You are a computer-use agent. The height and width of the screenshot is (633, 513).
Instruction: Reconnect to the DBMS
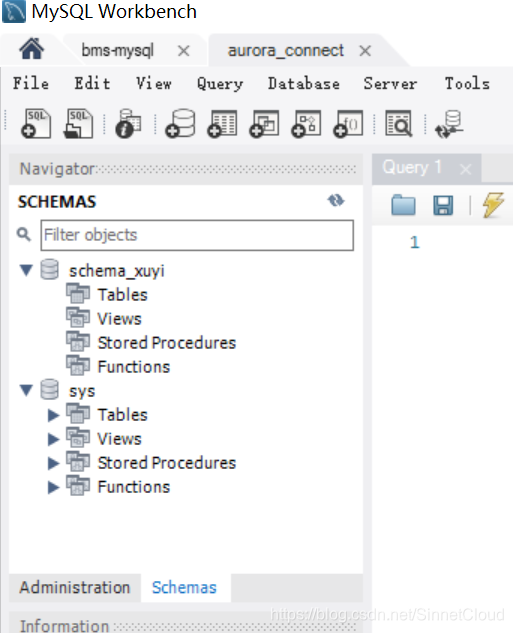[449, 124]
